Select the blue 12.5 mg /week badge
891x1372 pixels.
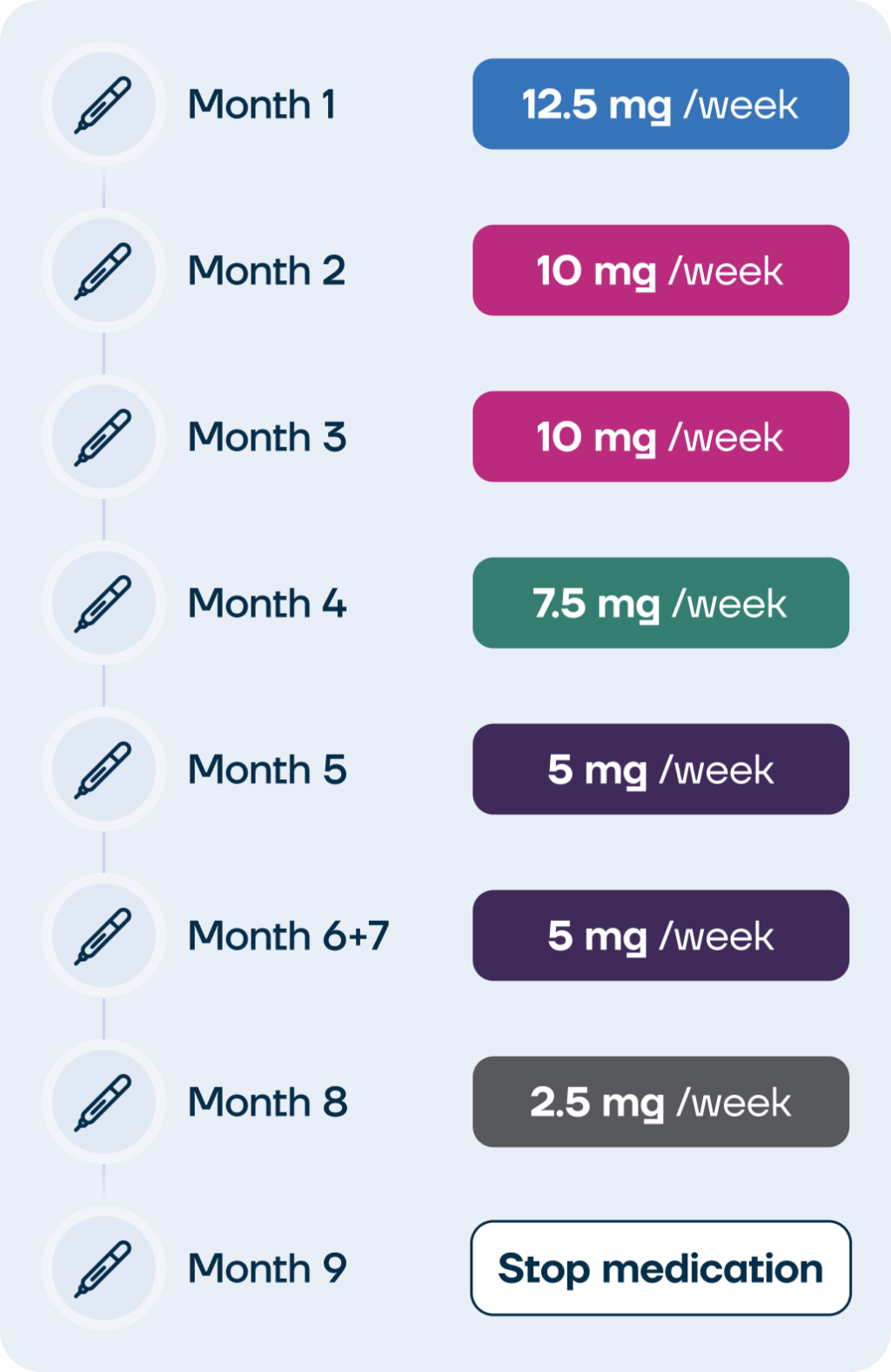660,104
